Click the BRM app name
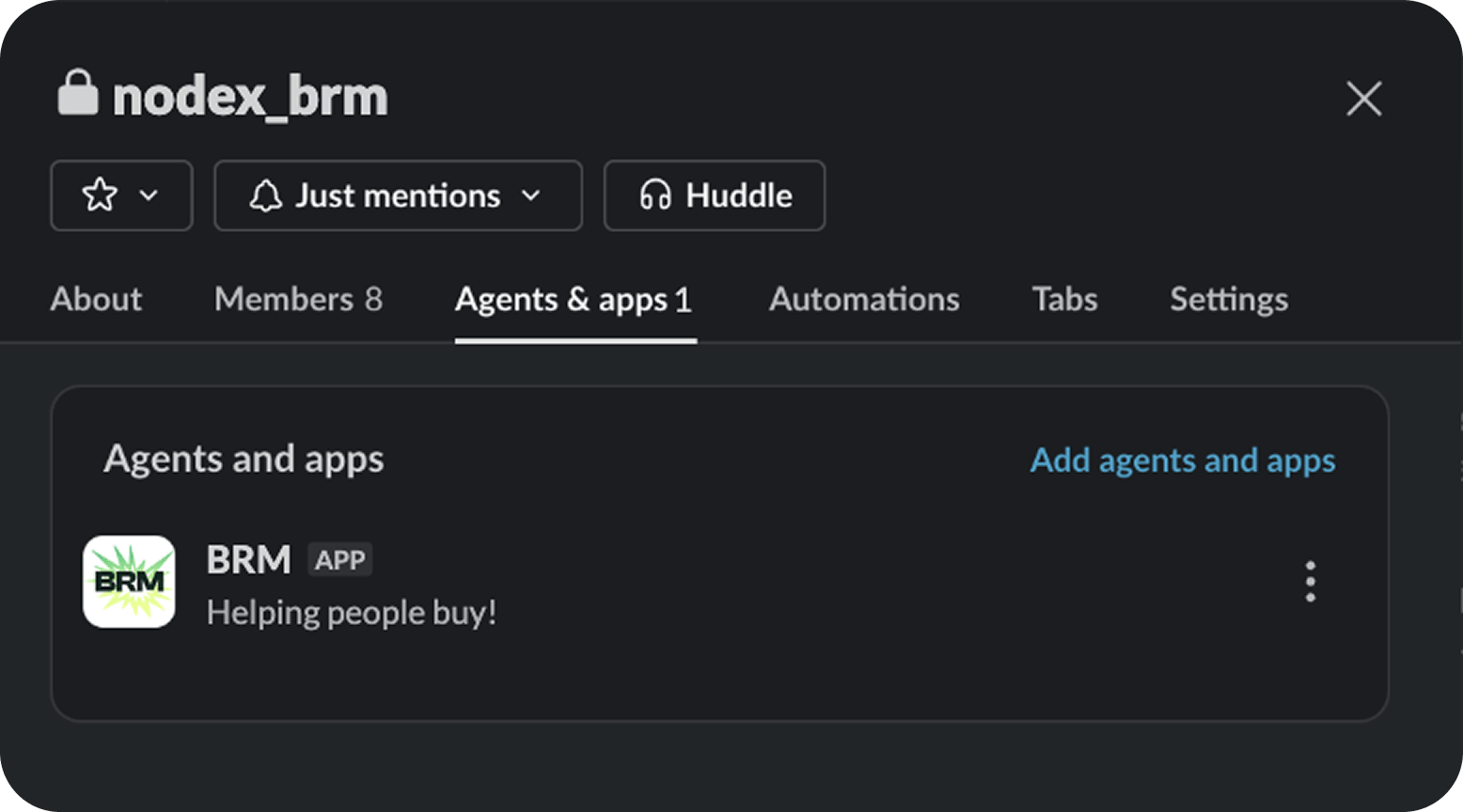 click(249, 560)
